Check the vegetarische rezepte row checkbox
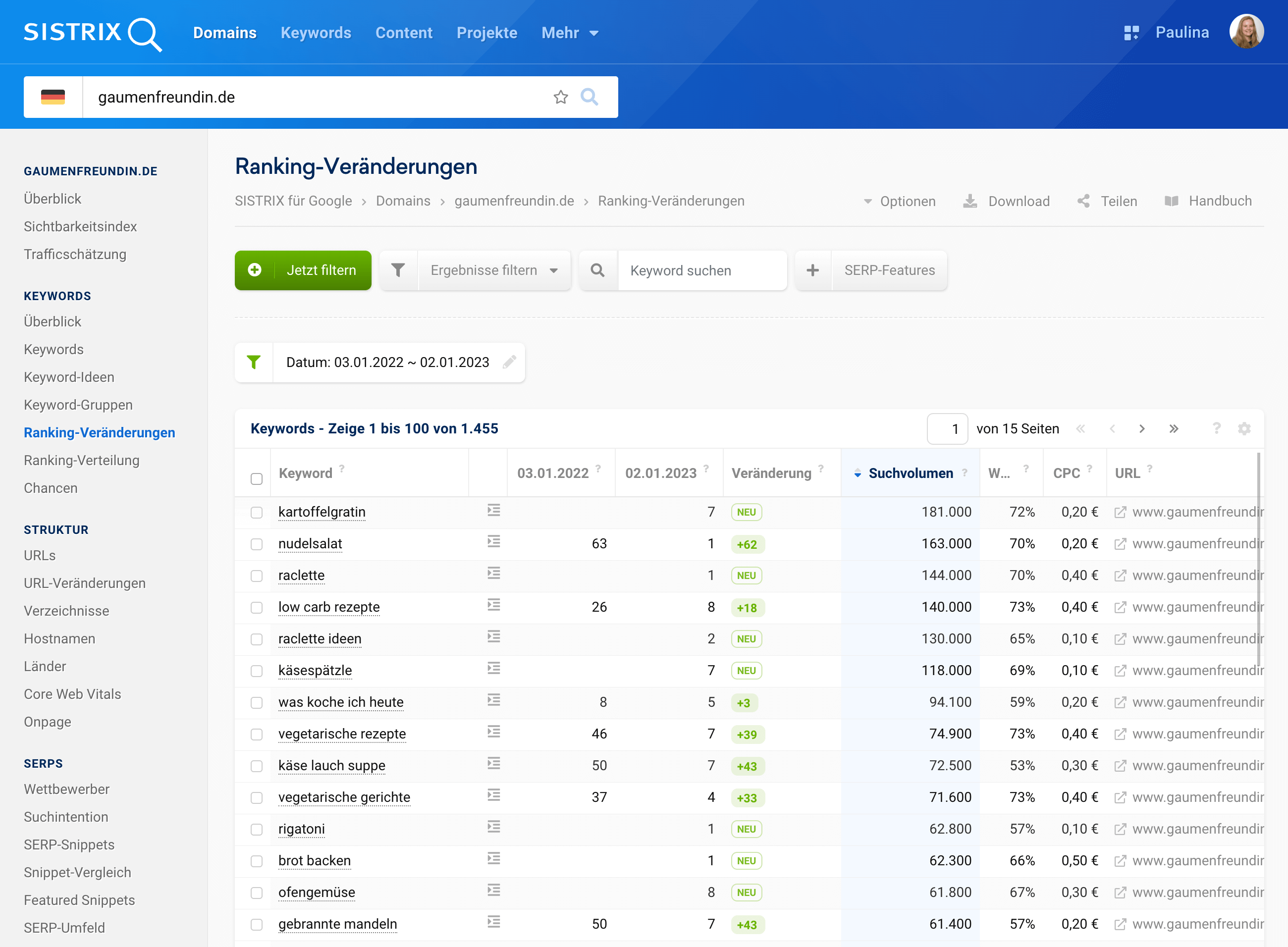1288x947 pixels. (256, 735)
